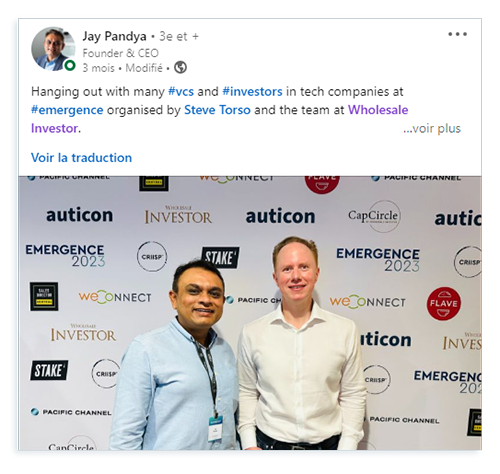Screen dimensions: 500x474
Task: Open the #emergence hashtag
Action: pyautogui.click(x=67, y=110)
